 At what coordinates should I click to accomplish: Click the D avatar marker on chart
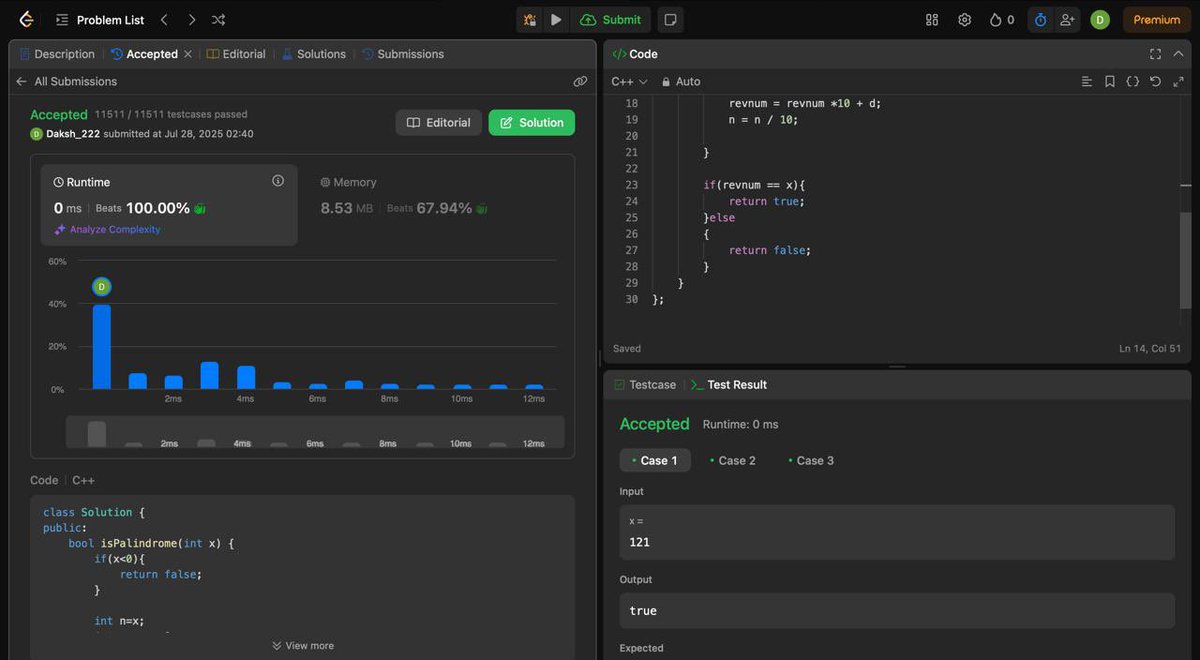pyautogui.click(x=101, y=286)
